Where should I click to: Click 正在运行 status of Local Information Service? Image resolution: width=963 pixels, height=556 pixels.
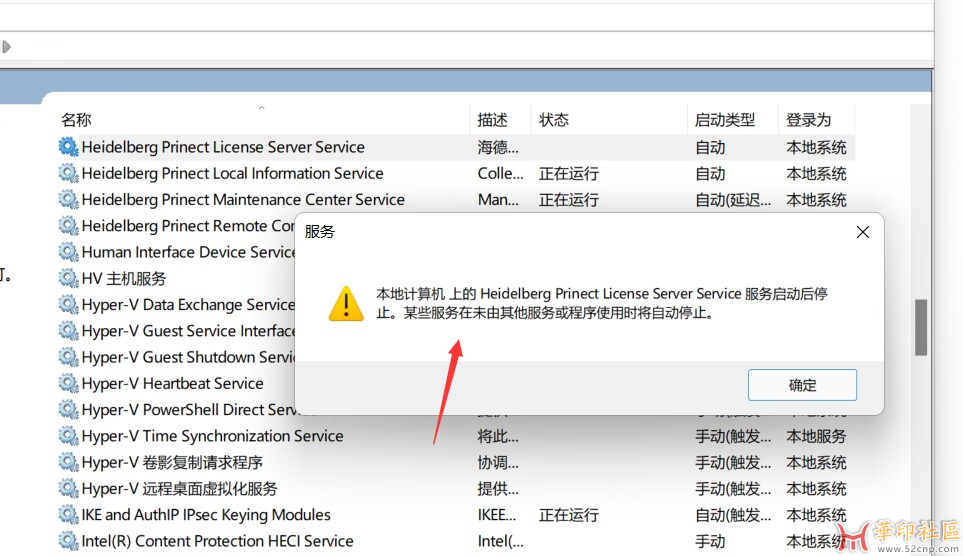pyautogui.click(x=569, y=173)
